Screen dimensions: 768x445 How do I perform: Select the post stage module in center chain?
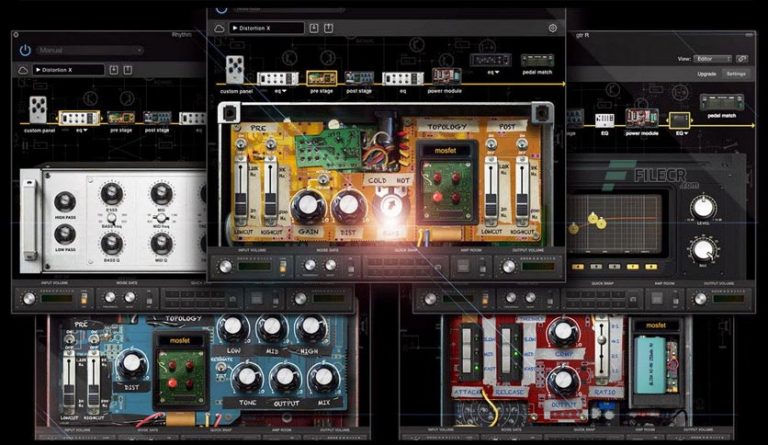[359, 78]
